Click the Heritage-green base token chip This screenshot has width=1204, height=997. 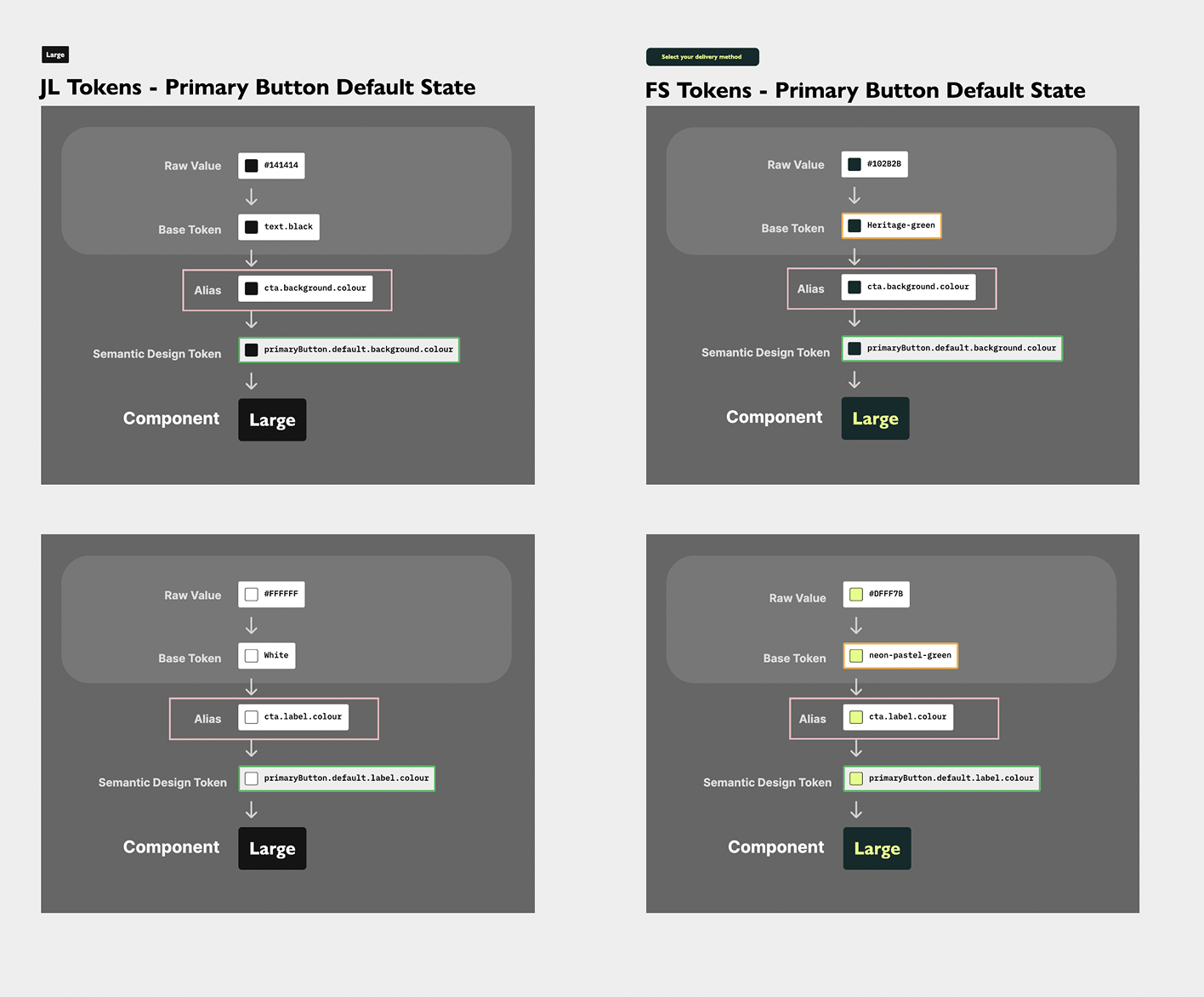tap(891, 225)
